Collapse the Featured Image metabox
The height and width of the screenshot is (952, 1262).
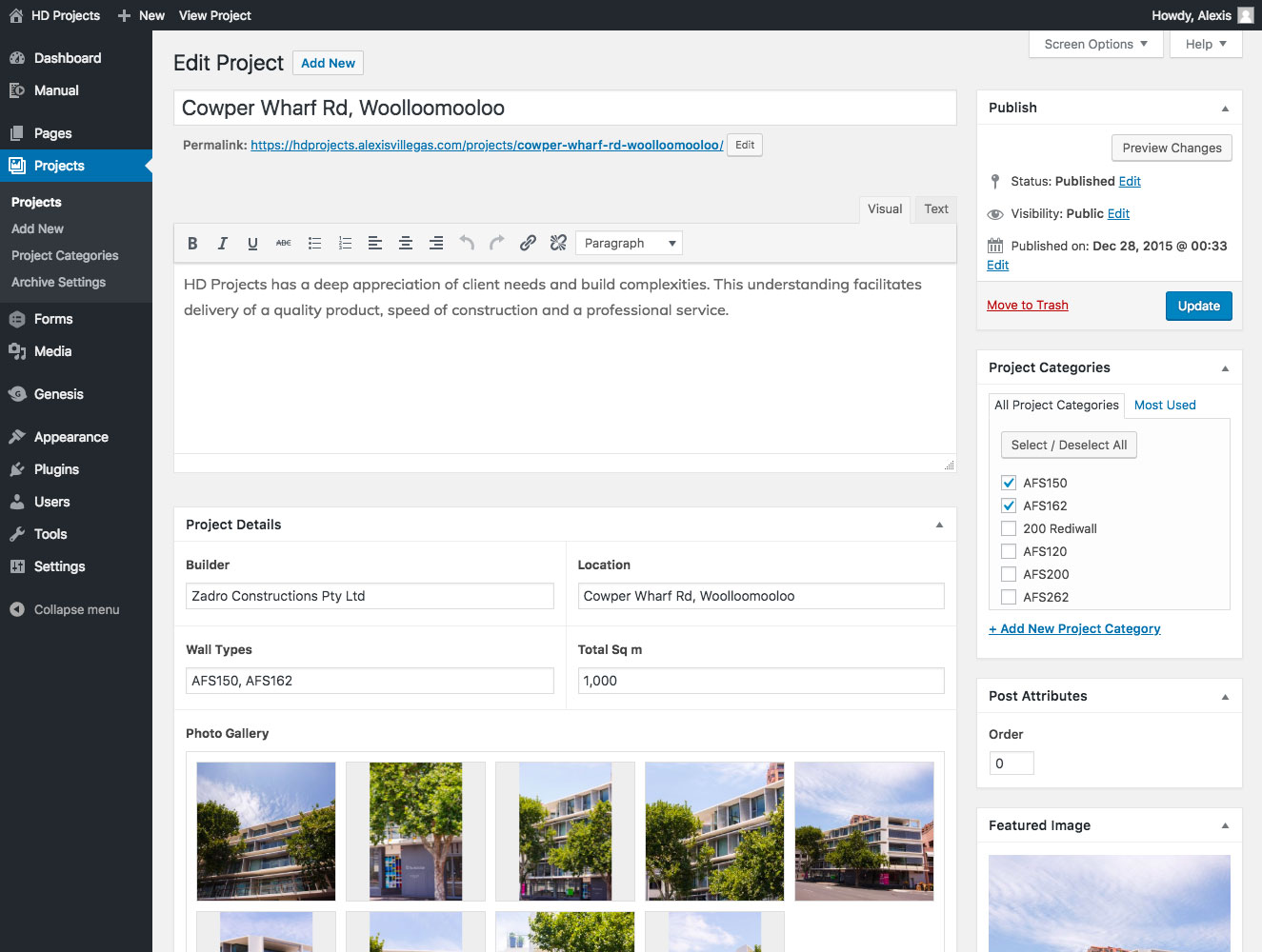[x=1225, y=826]
